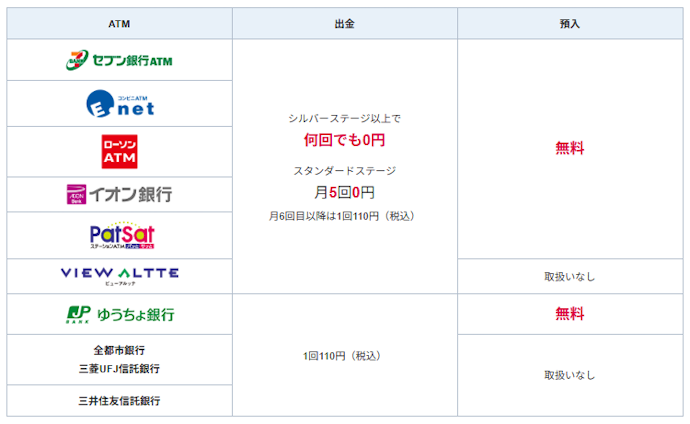Click the 無料 cell beside convenience ATMs

(x=570, y=148)
